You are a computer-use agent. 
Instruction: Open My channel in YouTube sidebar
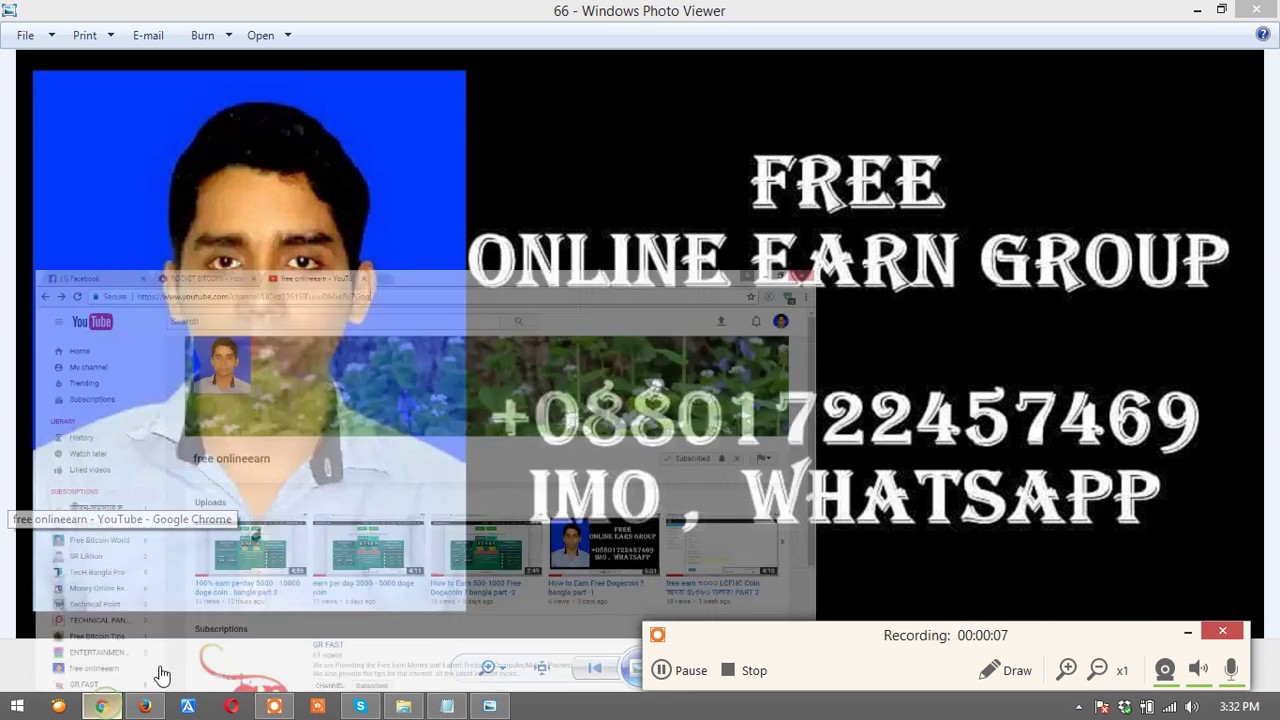tap(88, 367)
